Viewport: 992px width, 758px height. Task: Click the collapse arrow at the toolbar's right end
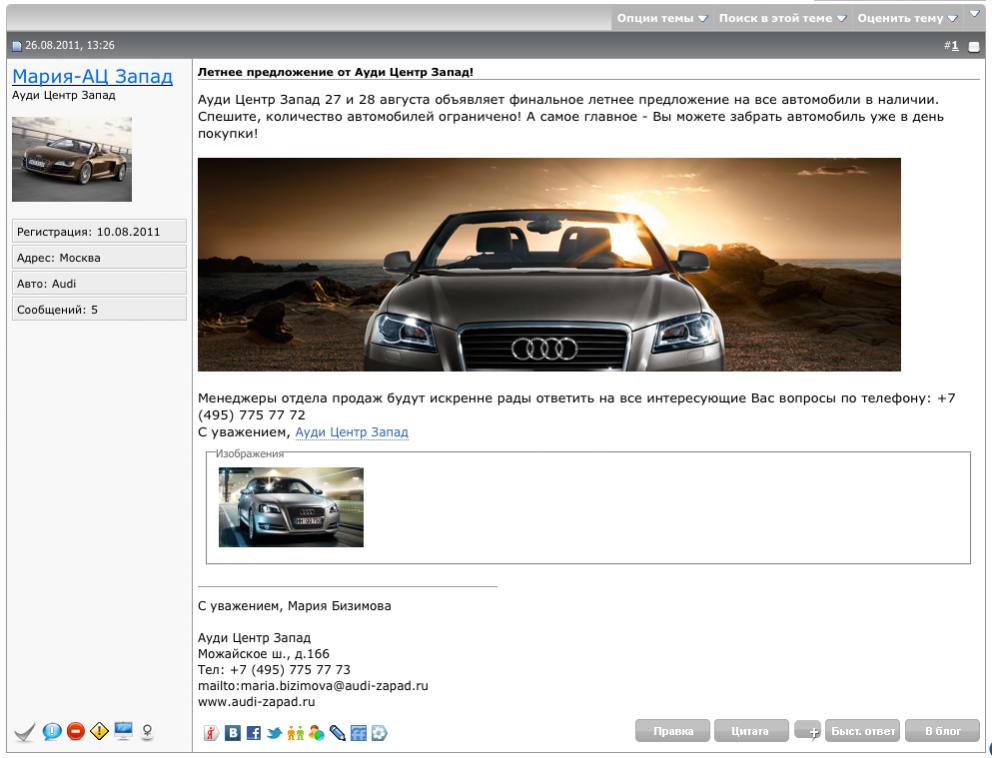tap(974, 13)
